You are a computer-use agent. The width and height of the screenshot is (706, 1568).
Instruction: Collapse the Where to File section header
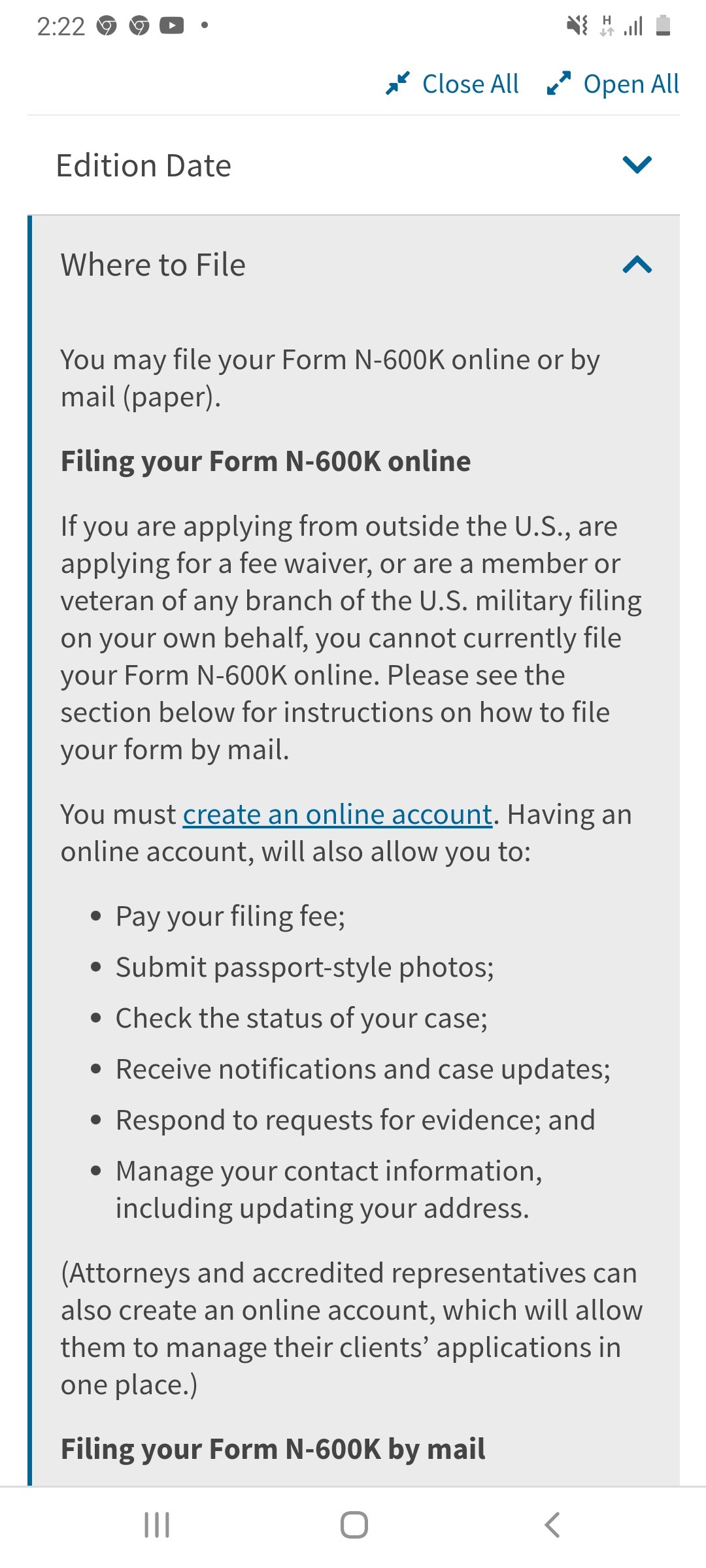(x=354, y=265)
